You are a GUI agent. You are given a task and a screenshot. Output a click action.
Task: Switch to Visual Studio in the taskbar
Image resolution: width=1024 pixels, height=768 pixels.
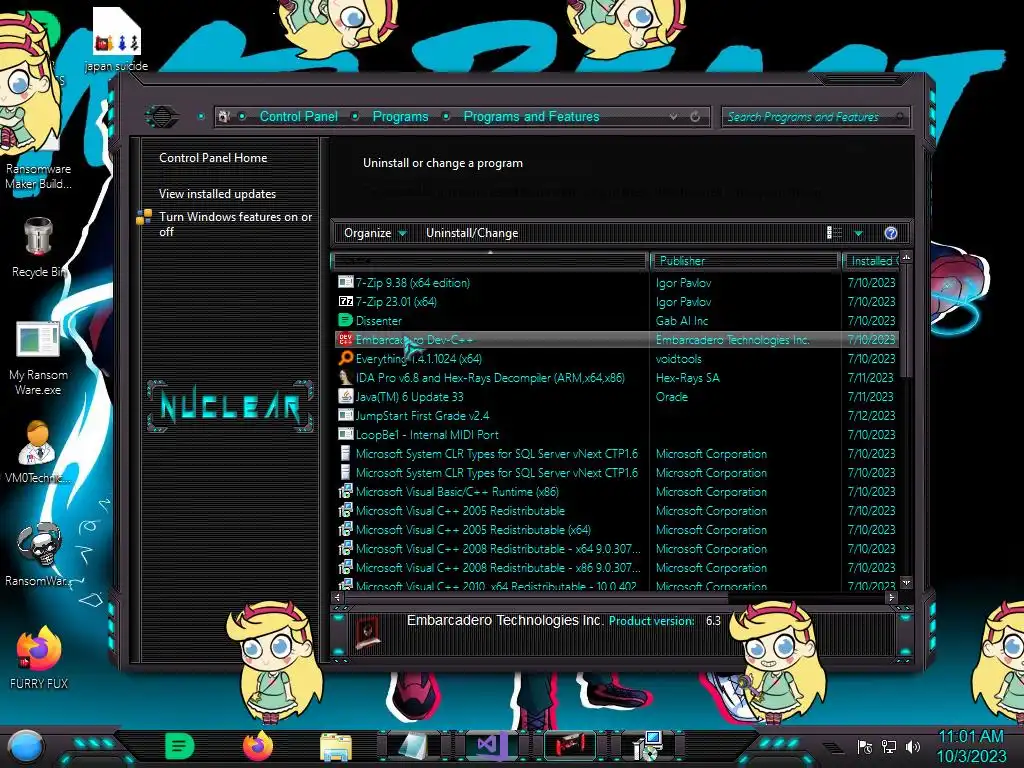[490, 746]
